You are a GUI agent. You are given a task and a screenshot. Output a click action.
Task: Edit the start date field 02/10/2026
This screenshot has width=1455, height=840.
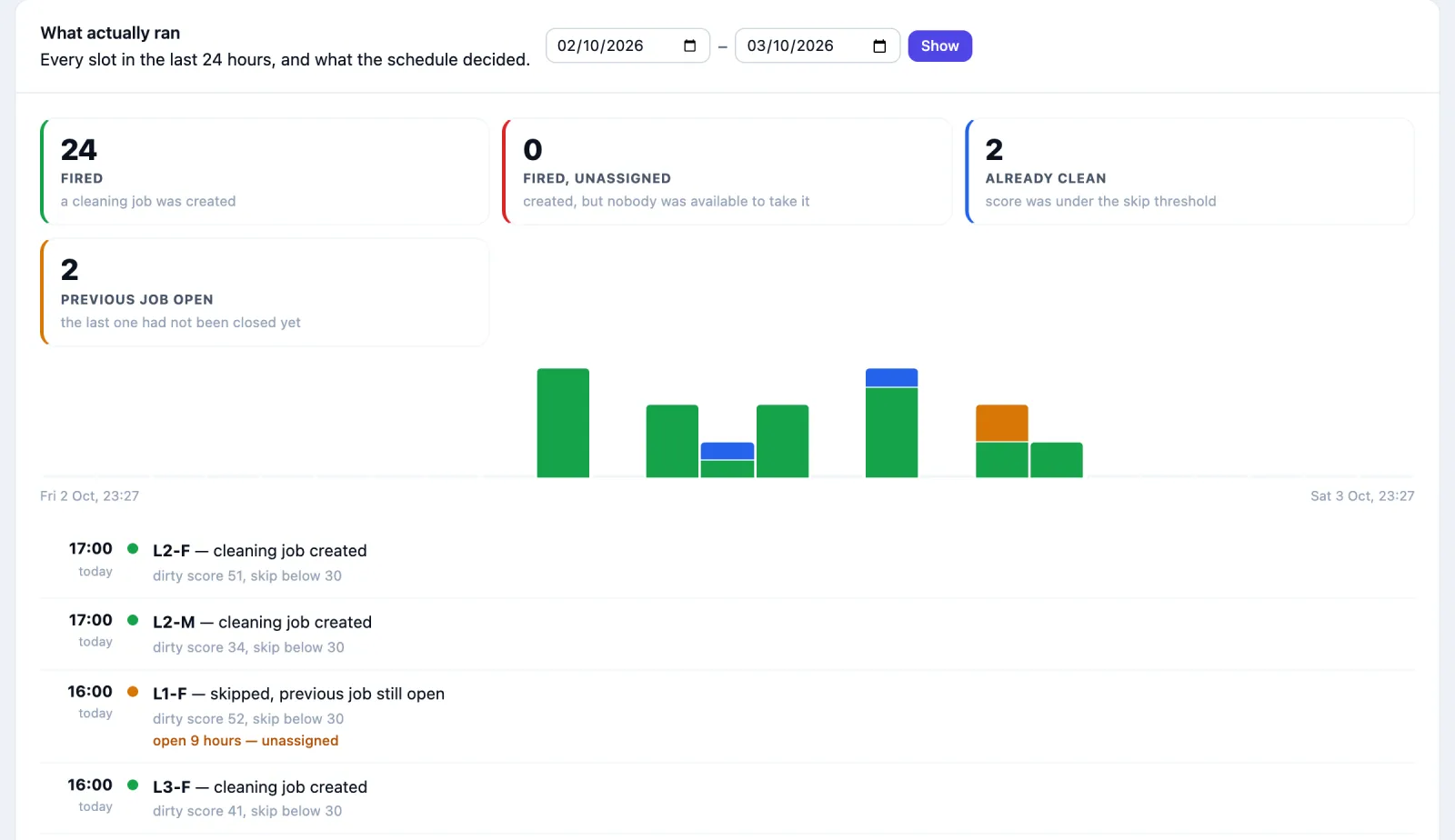pyautogui.click(x=627, y=46)
